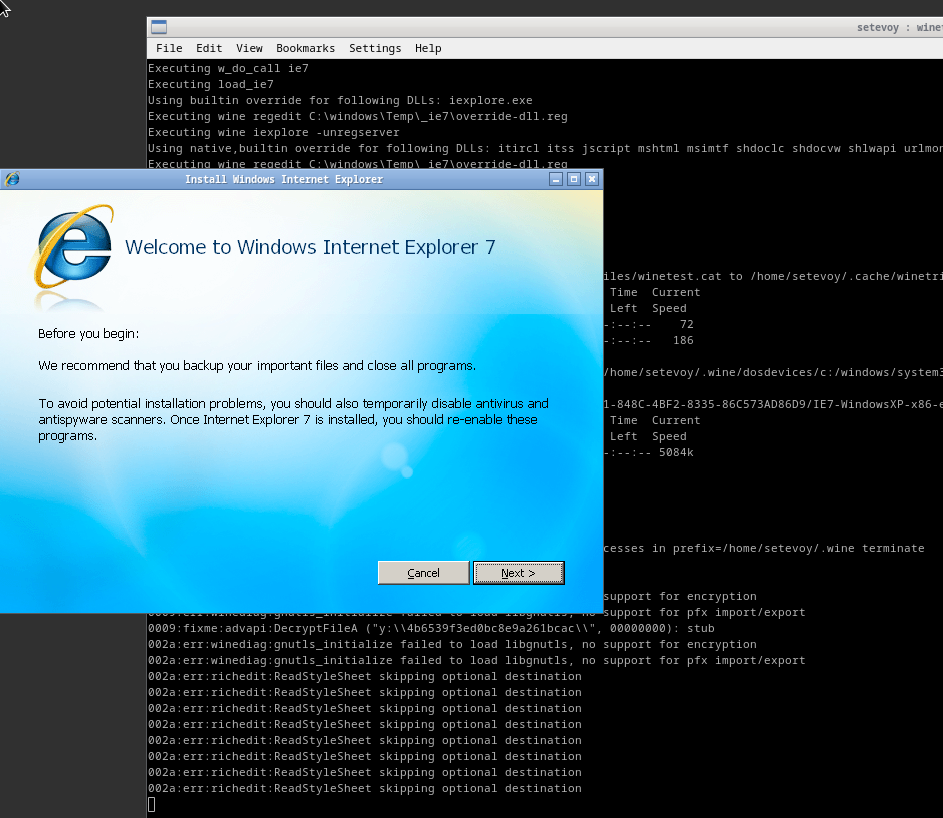Viewport: 943px width, 818px height.
Task: Click the "Before you begin:" text
Action: click(x=88, y=334)
